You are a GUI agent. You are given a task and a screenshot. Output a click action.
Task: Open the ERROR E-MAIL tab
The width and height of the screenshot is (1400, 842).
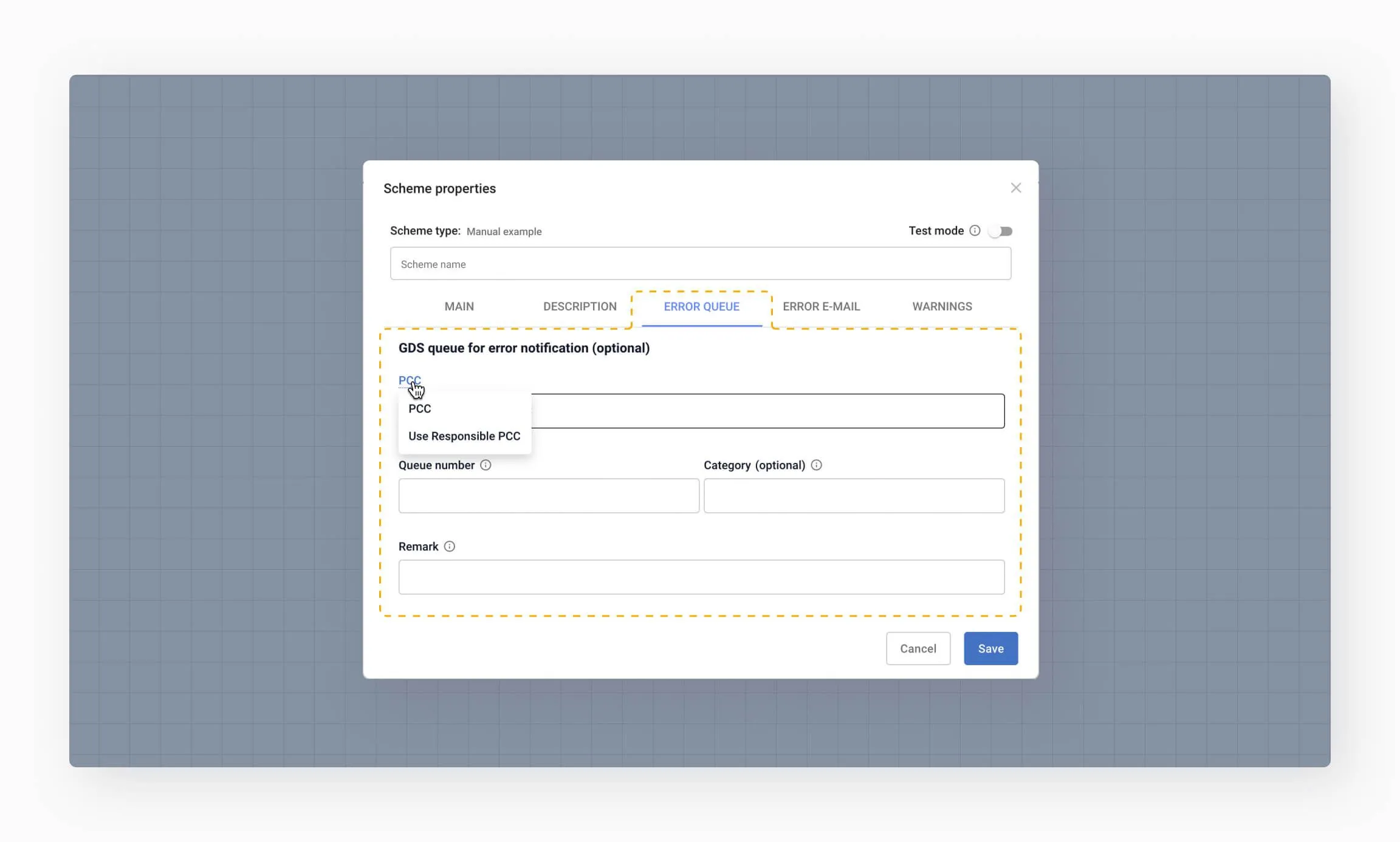[x=821, y=307]
